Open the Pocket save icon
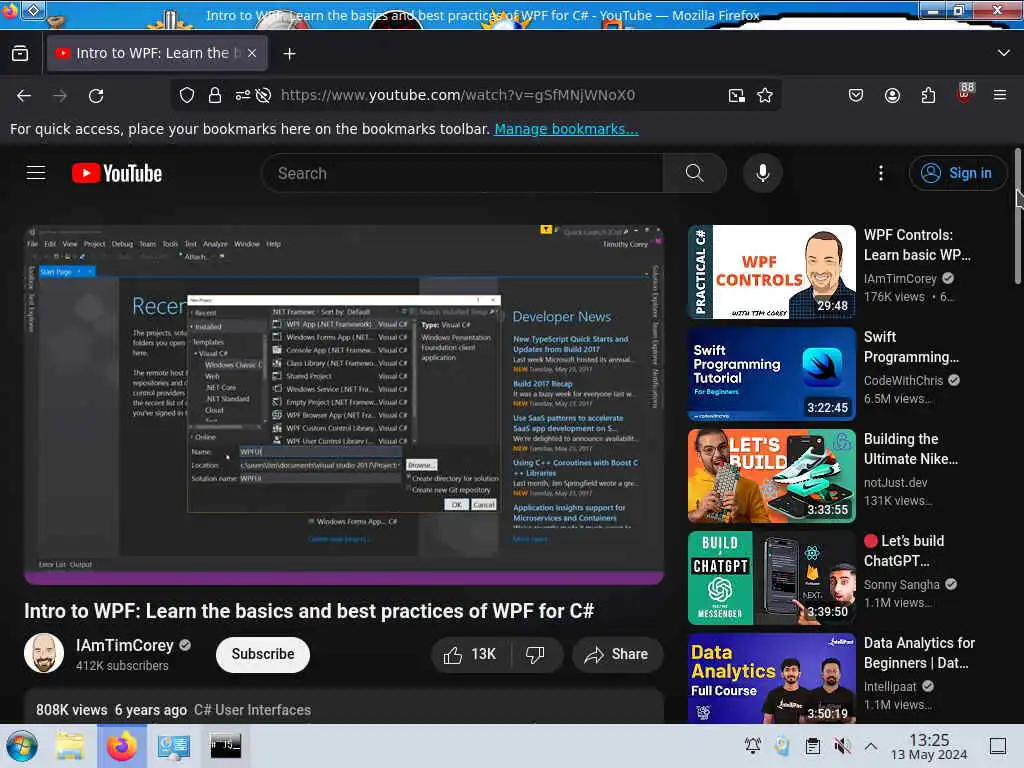The width and height of the screenshot is (1024, 768). point(856,95)
